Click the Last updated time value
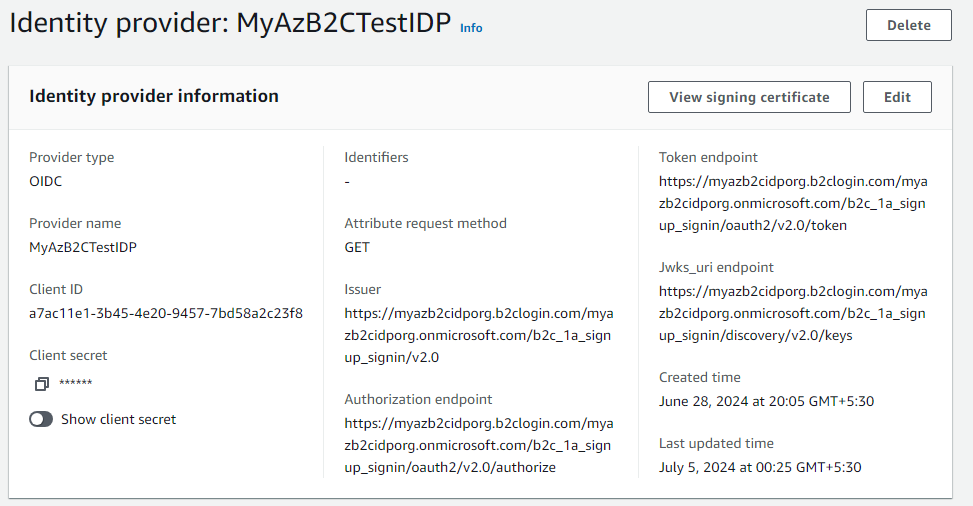 click(760, 468)
